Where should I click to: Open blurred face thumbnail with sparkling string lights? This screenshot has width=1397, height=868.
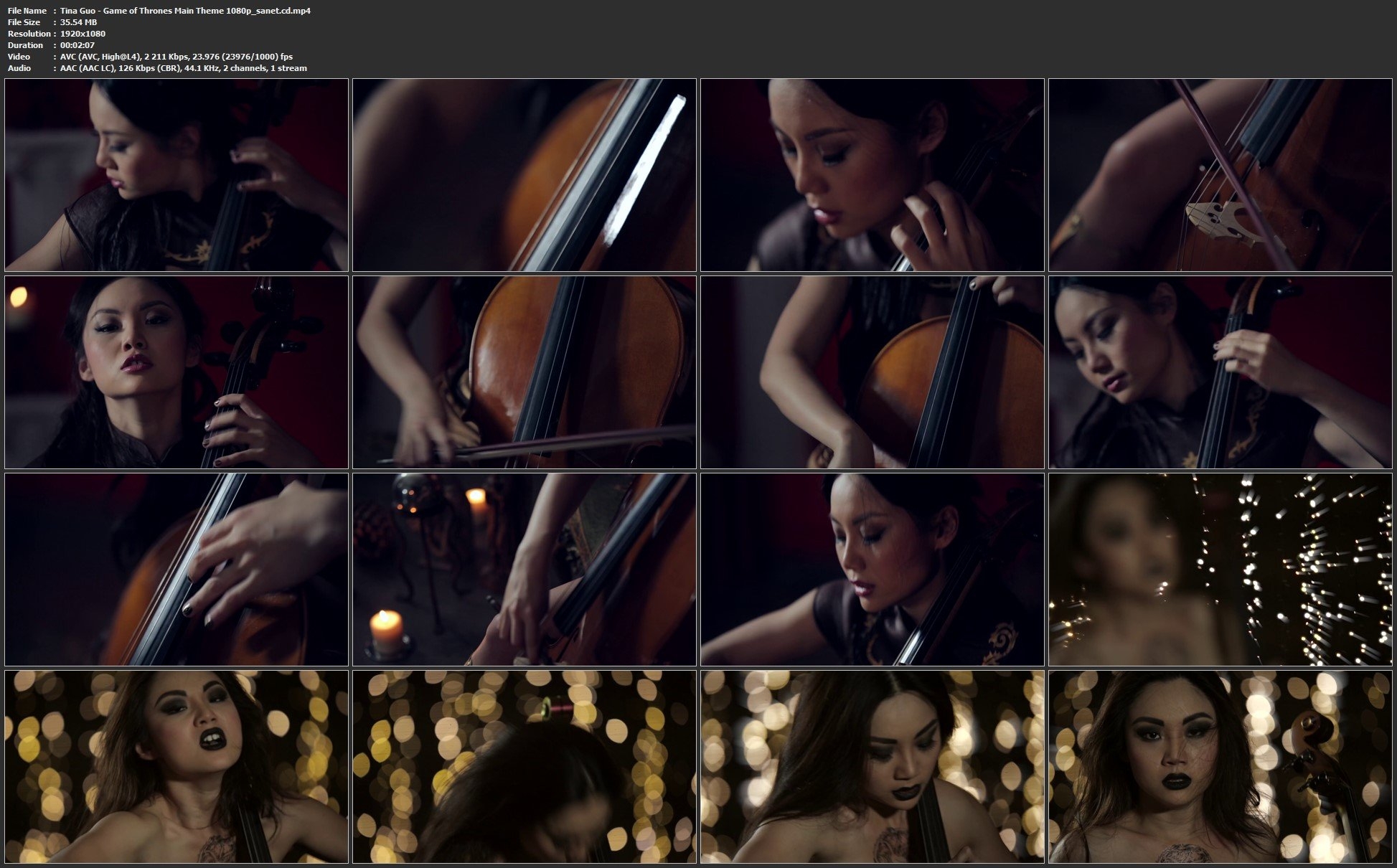pos(1220,570)
